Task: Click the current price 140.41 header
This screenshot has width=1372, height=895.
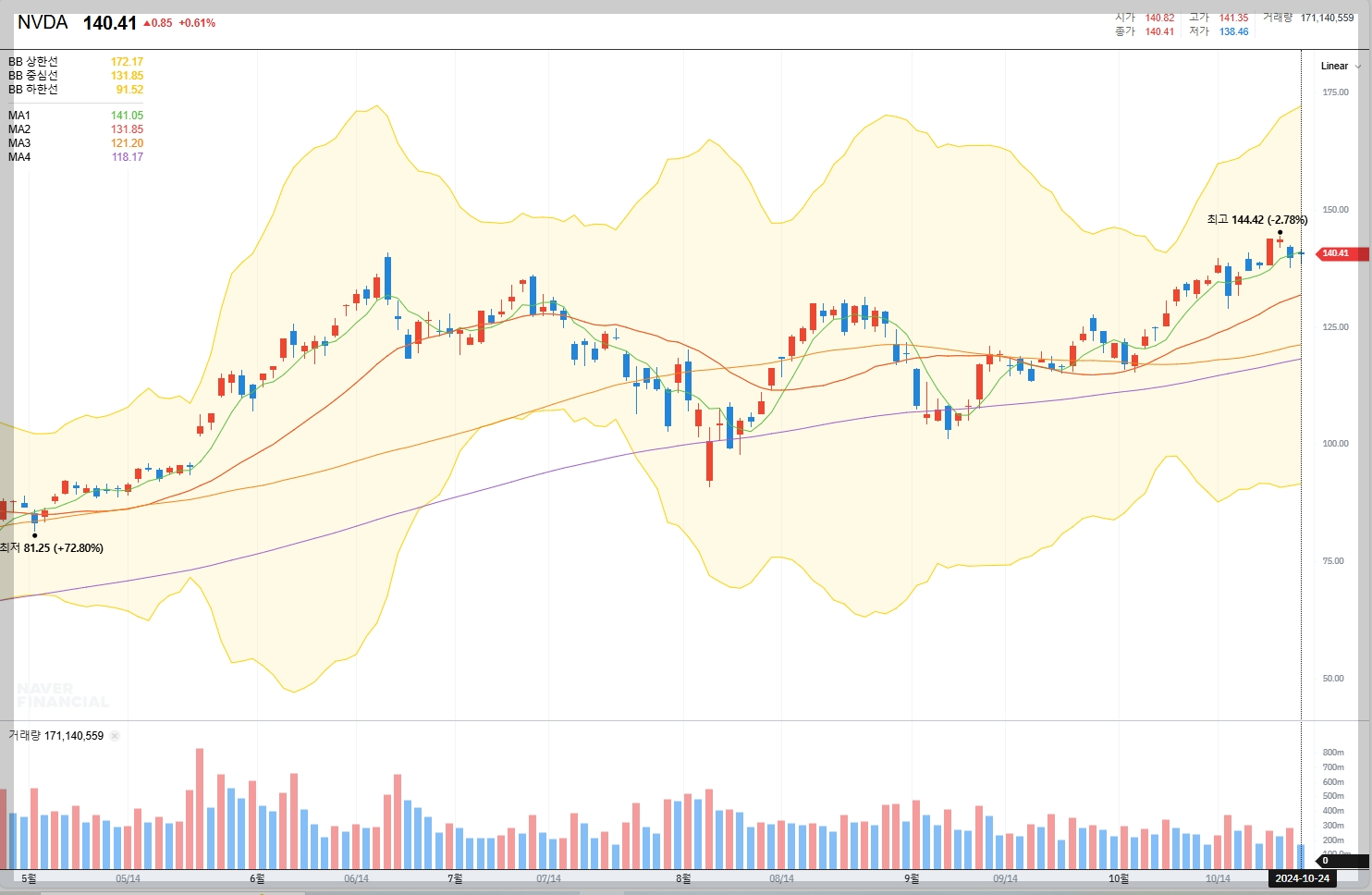Action: tap(110, 23)
